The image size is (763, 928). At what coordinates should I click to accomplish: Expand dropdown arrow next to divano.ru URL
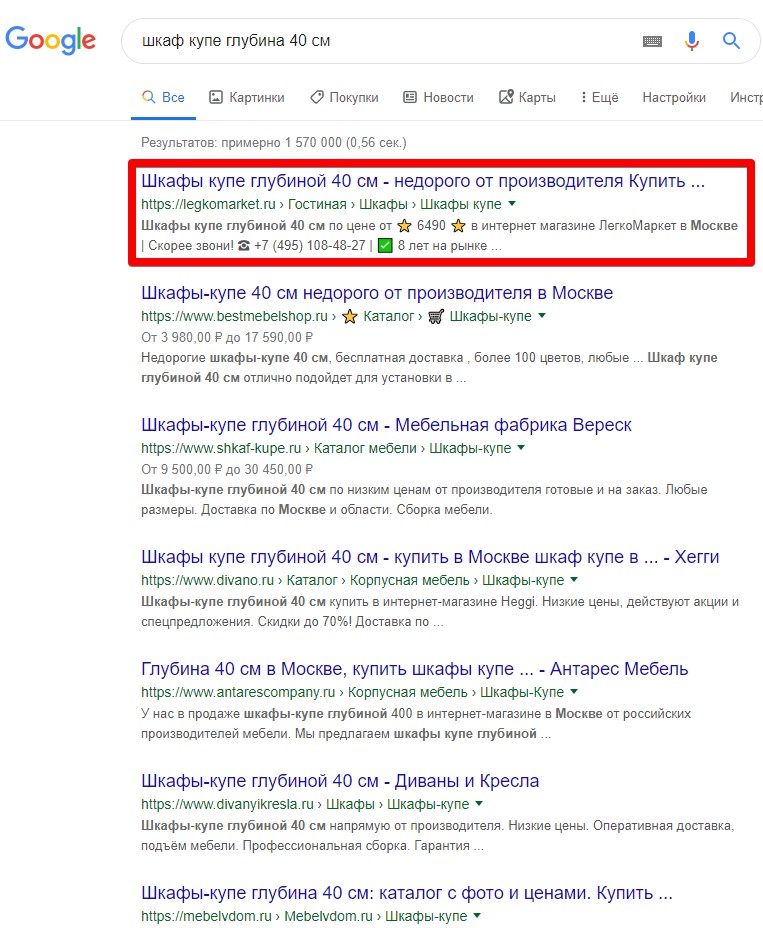(574, 579)
